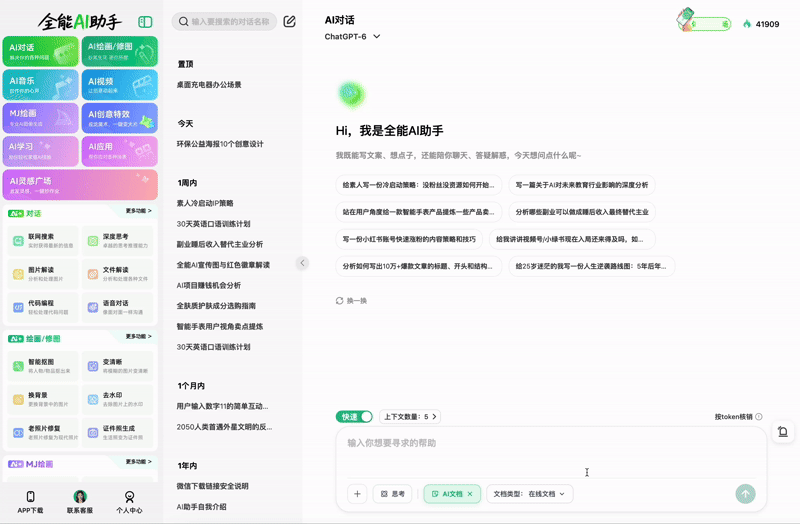Open the 语音对话 tool

[118, 307]
